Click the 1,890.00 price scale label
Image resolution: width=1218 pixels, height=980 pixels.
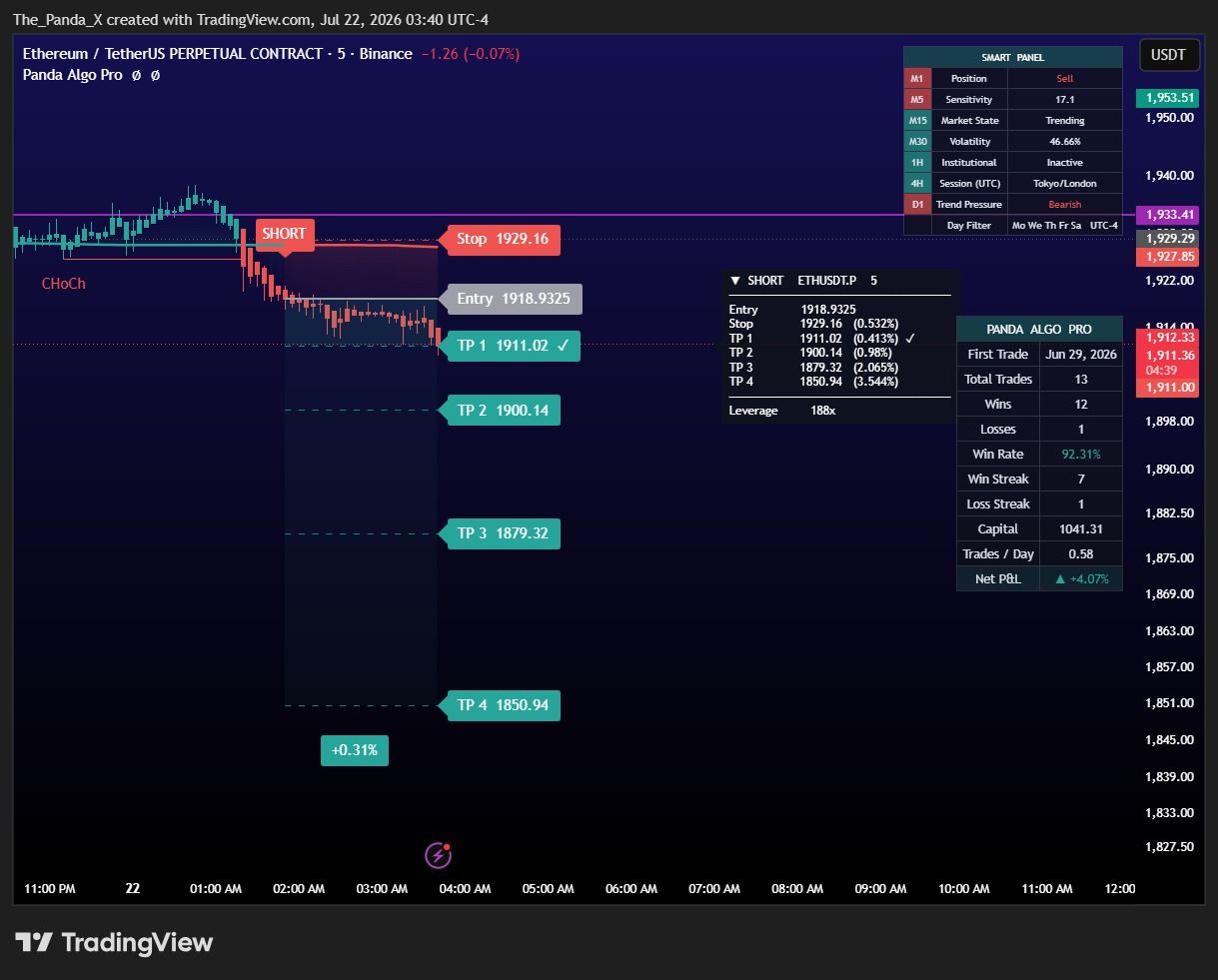(x=1169, y=469)
